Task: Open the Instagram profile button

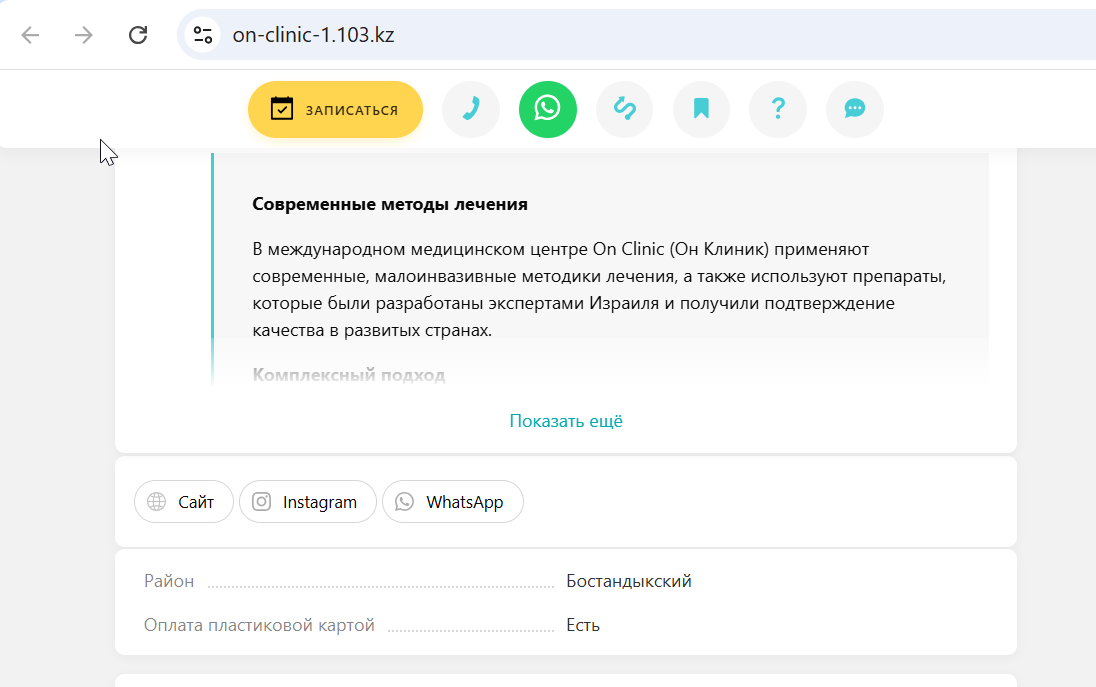Action: click(x=308, y=502)
